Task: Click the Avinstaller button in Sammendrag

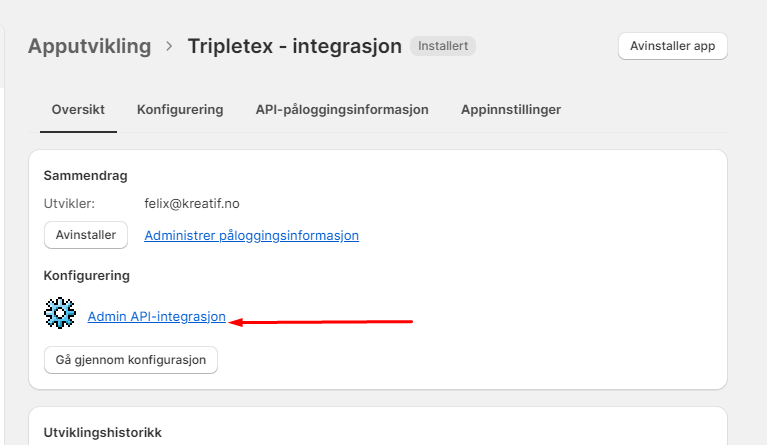Action: [86, 235]
